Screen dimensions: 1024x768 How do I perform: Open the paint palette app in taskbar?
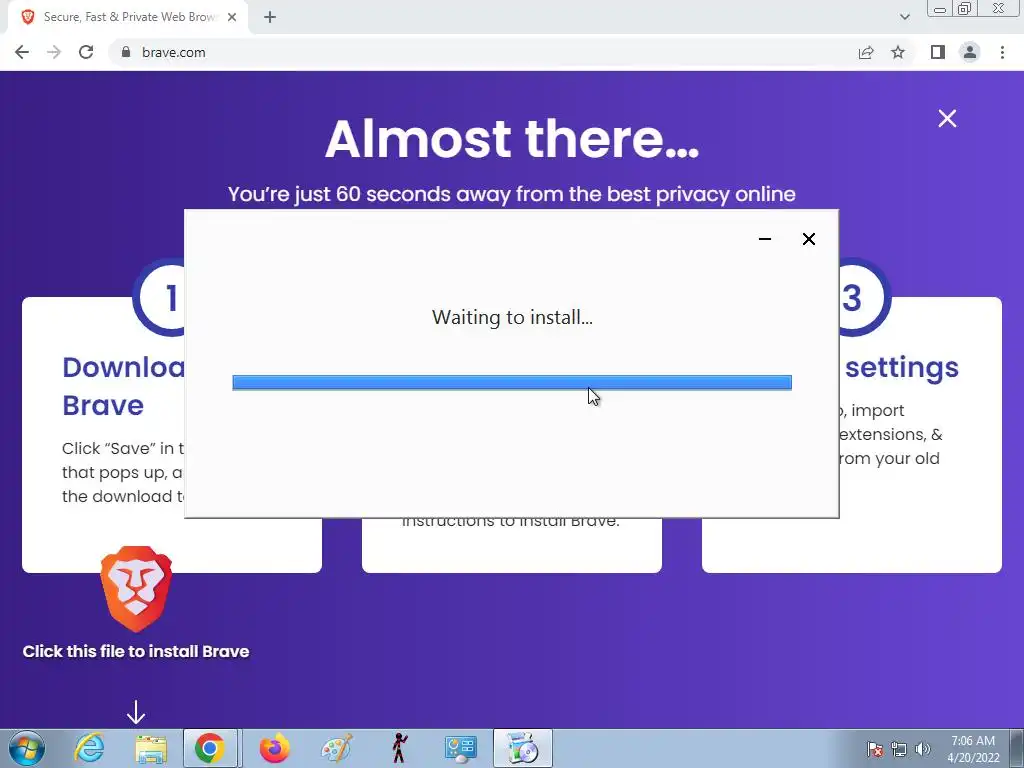tap(337, 748)
